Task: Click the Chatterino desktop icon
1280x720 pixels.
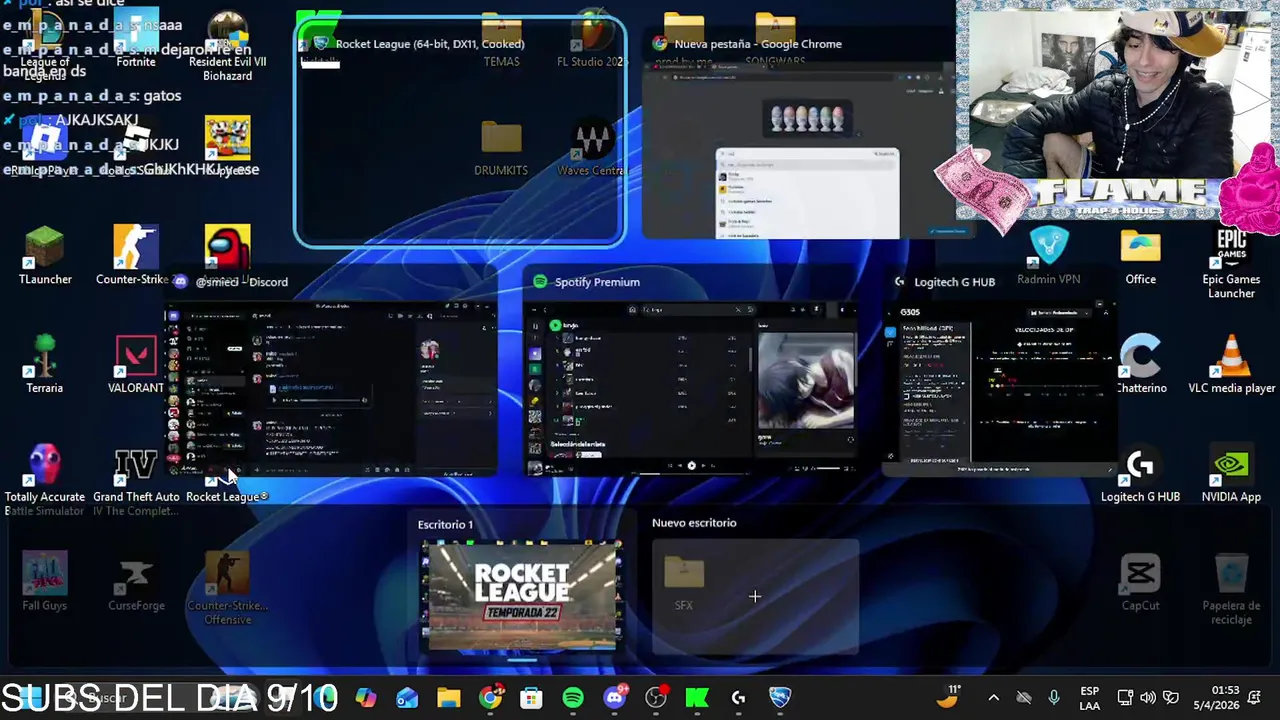Action: pos(1140,364)
